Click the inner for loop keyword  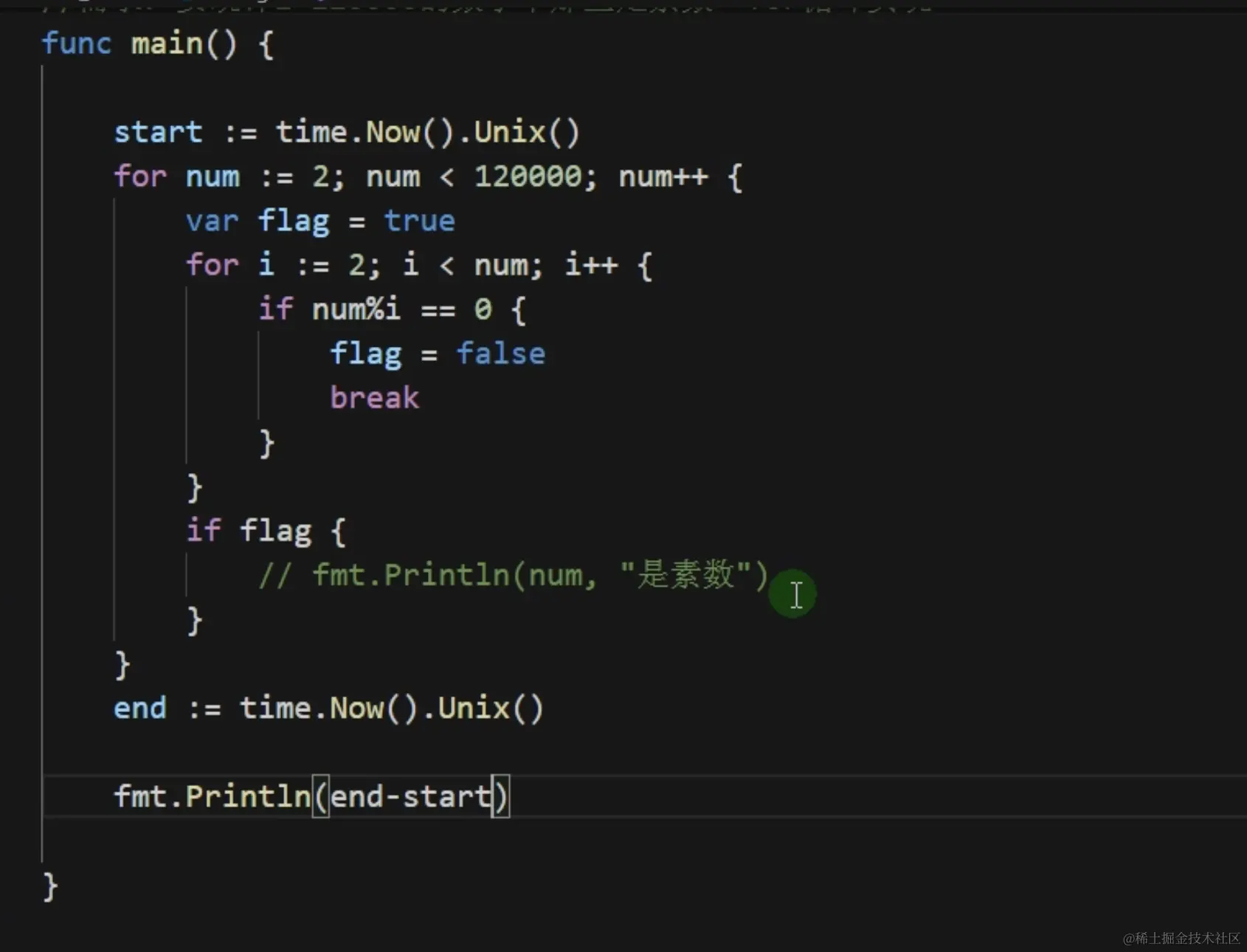click(x=212, y=264)
